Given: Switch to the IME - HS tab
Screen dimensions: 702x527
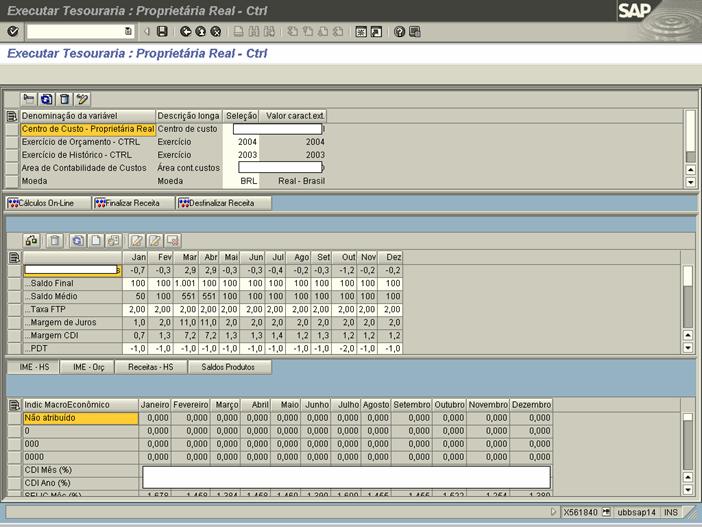Looking at the screenshot, I should pyautogui.click(x=33, y=367).
